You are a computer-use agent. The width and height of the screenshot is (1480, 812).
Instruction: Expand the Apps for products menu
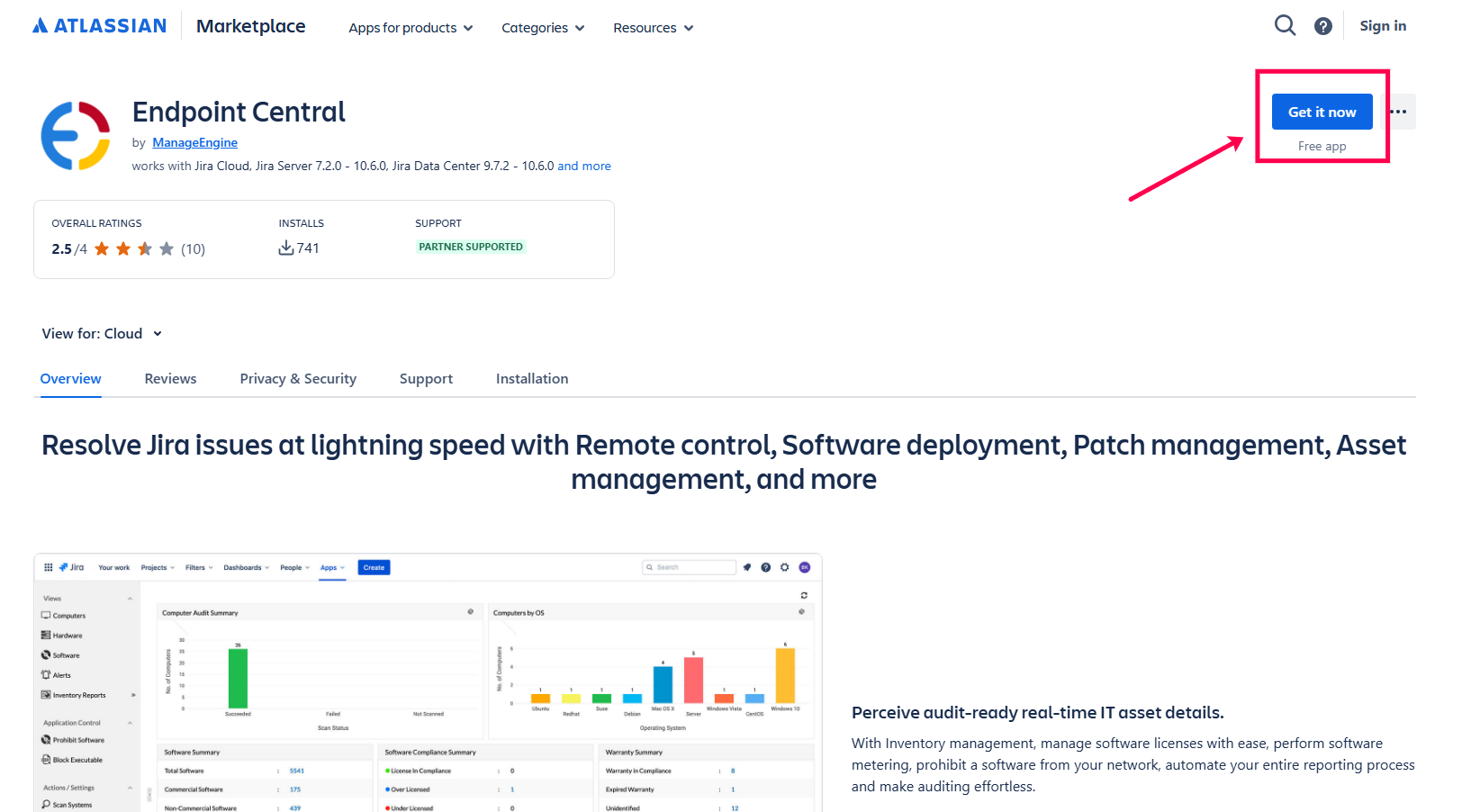pyautogui.click(x=411, y=28)
